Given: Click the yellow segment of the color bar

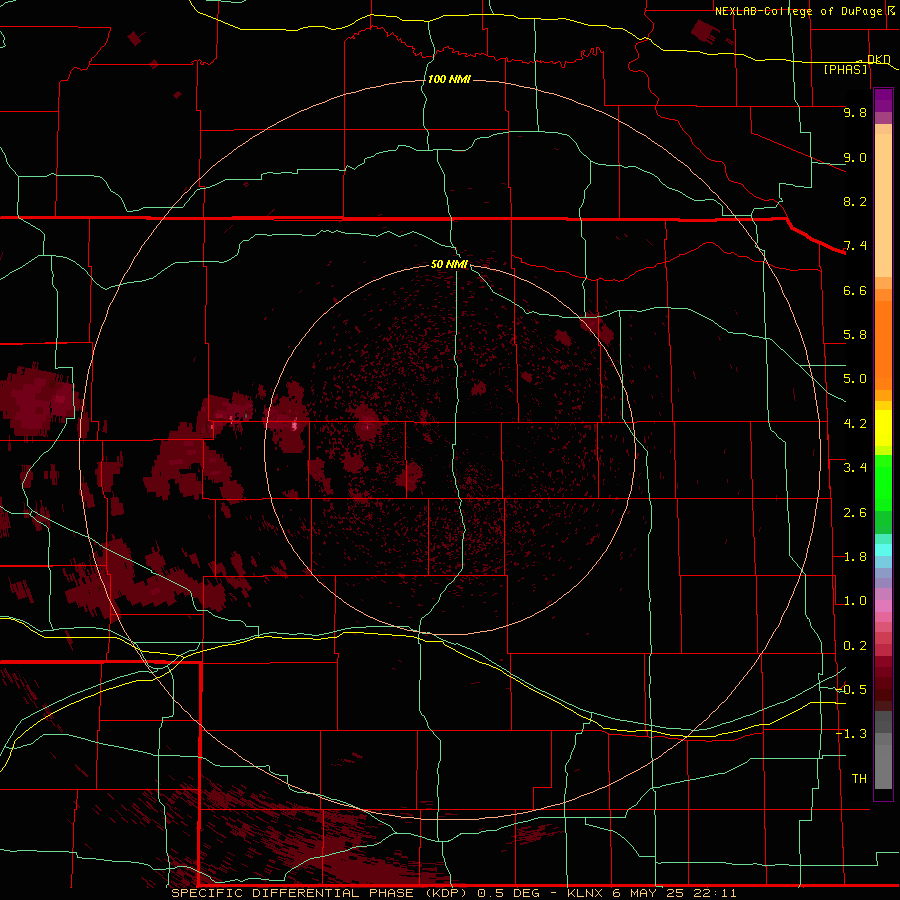Looking at the screenshot, I should pyautogui.click(x=883, y=428).
